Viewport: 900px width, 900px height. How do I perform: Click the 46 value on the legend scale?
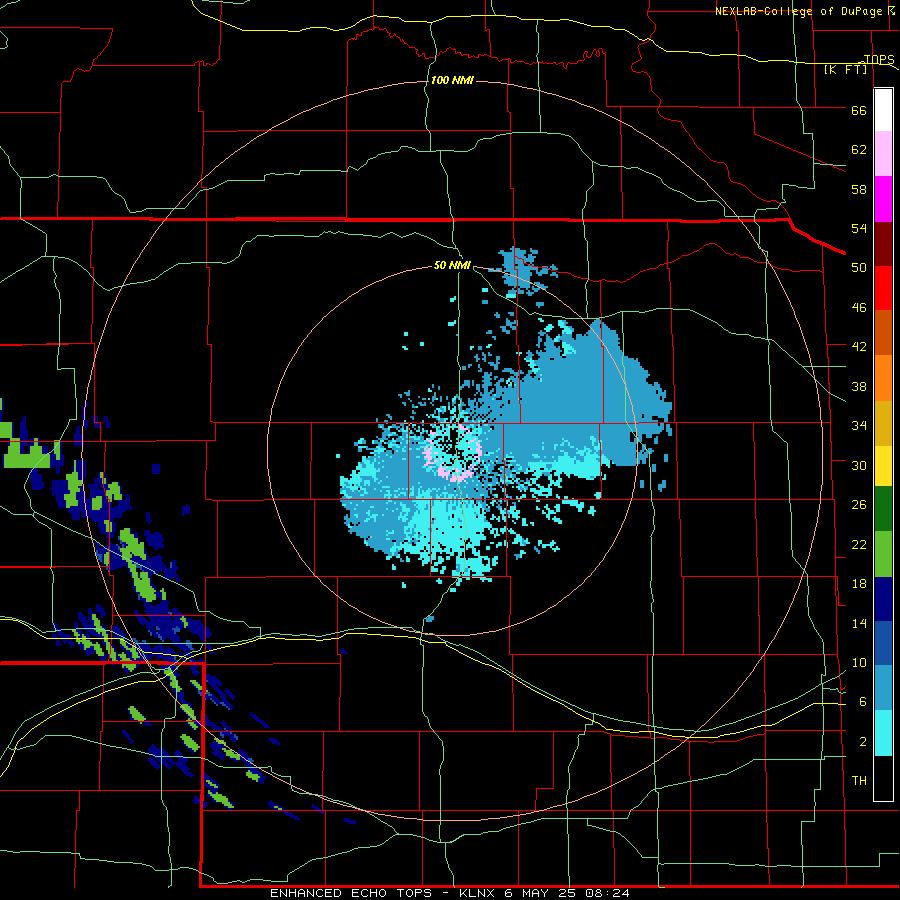(859, 307)
